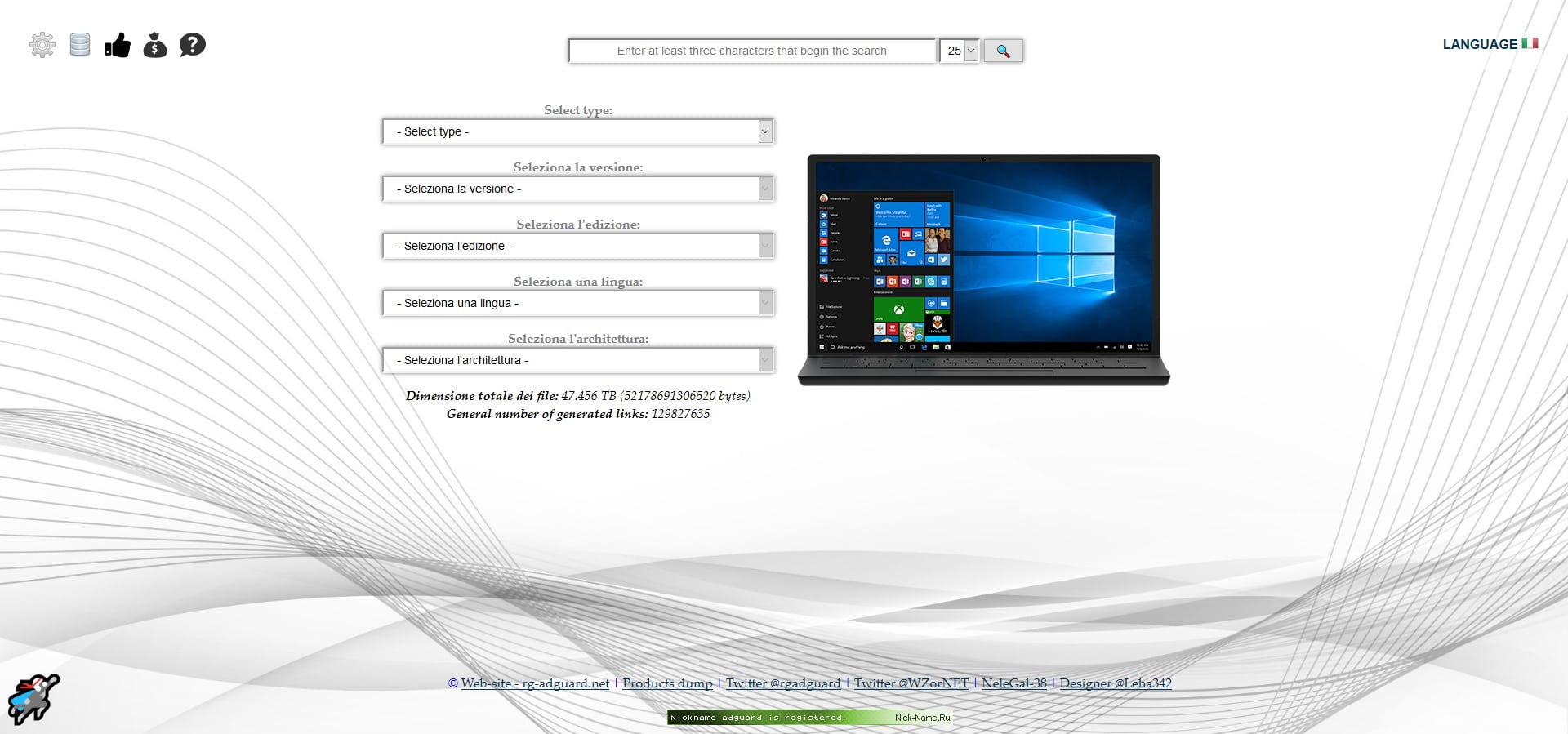The height and width of the screenshot is (734, 1568).
Task: Click the rocket icon in bottom corner
Action: pyautogui.click(x=33, y=699)
